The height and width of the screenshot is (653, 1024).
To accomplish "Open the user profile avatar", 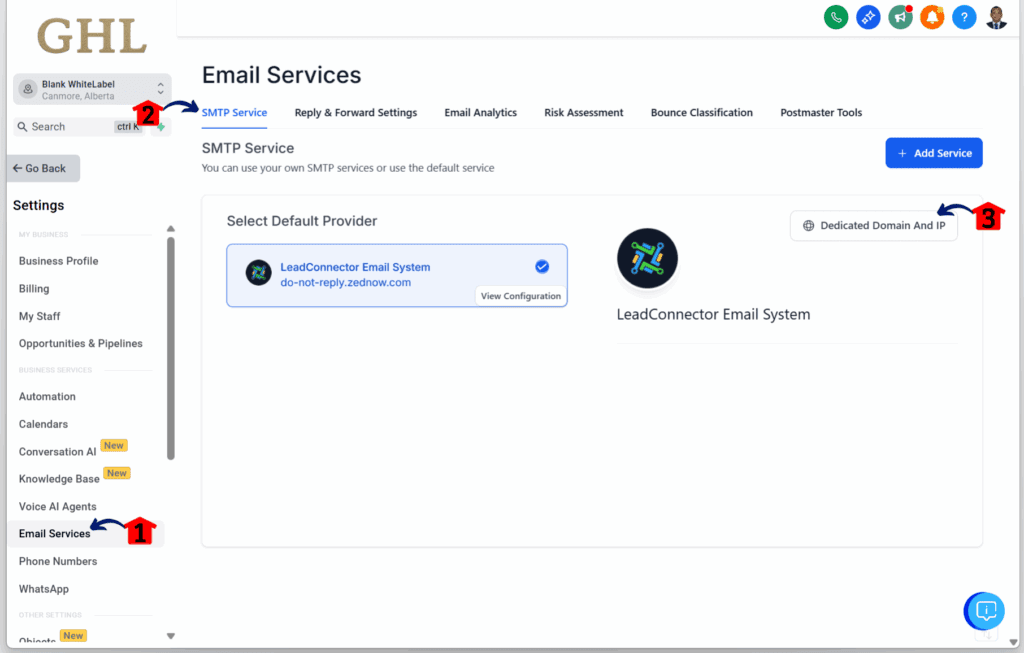I will tap(996, 18).
